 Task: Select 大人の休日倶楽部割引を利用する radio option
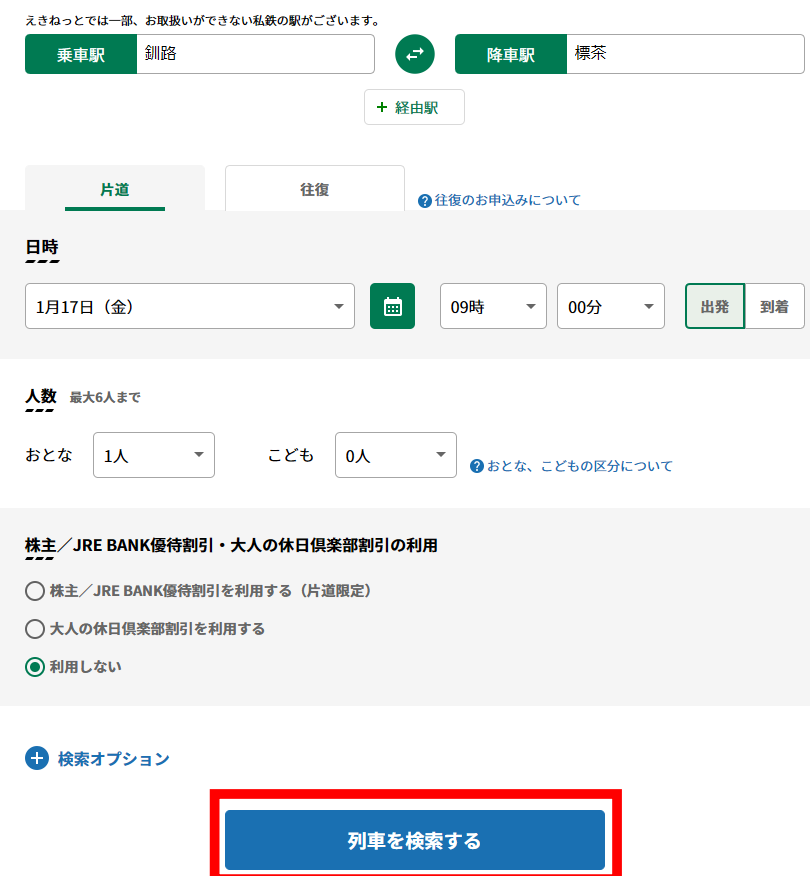(35, 629)
